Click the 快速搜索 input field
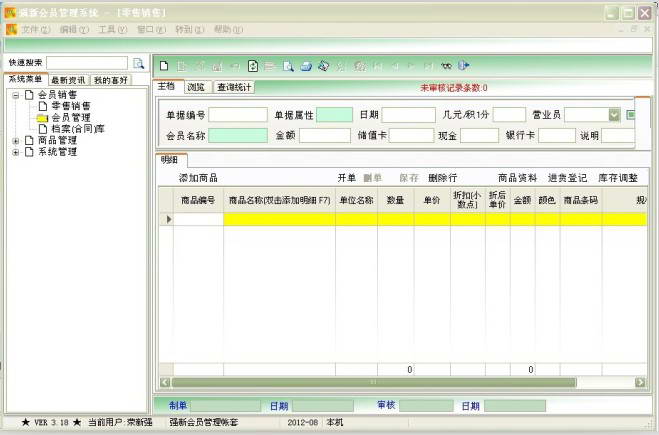659x435 pixels. (87, 63)
